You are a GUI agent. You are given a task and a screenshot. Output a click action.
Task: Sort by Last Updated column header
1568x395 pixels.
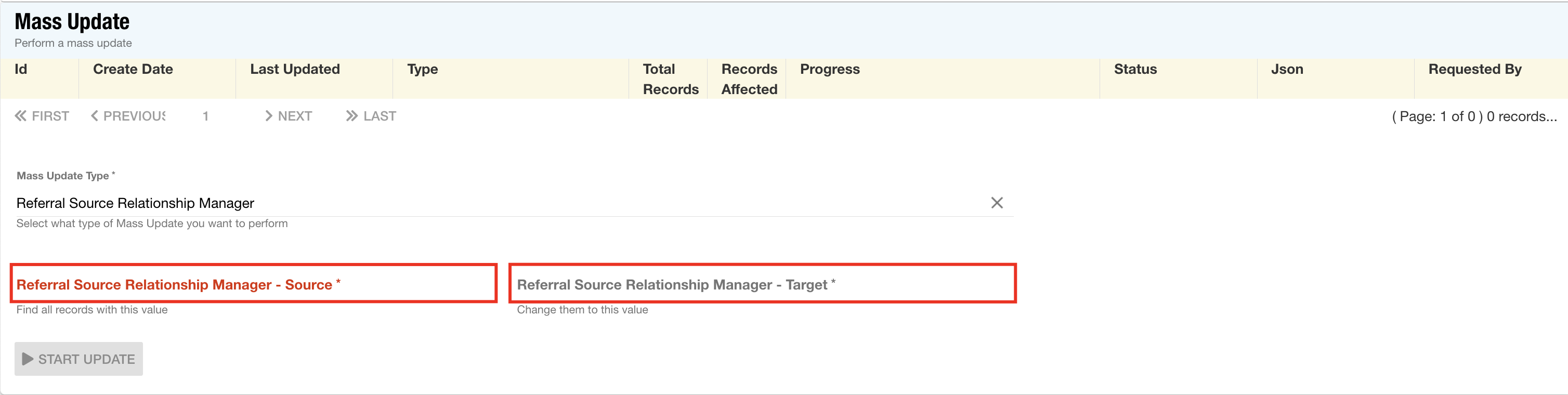(x=295, y=69)
